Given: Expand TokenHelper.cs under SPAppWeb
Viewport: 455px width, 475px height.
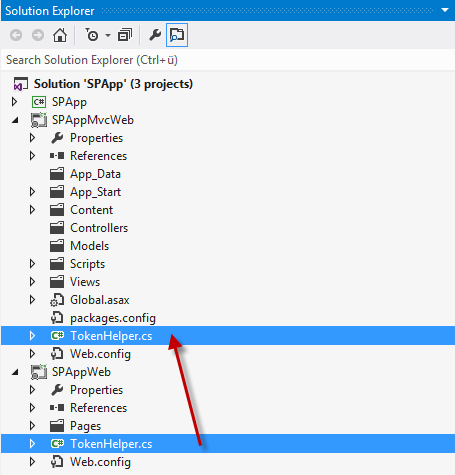Looking at the screenshot, I should point(32,444).
